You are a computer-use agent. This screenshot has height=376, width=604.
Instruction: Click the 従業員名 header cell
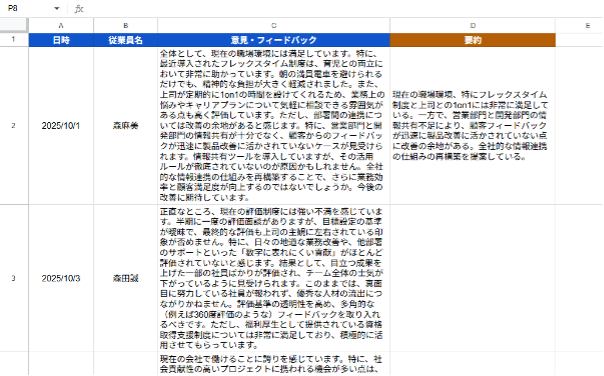[126, 40]
